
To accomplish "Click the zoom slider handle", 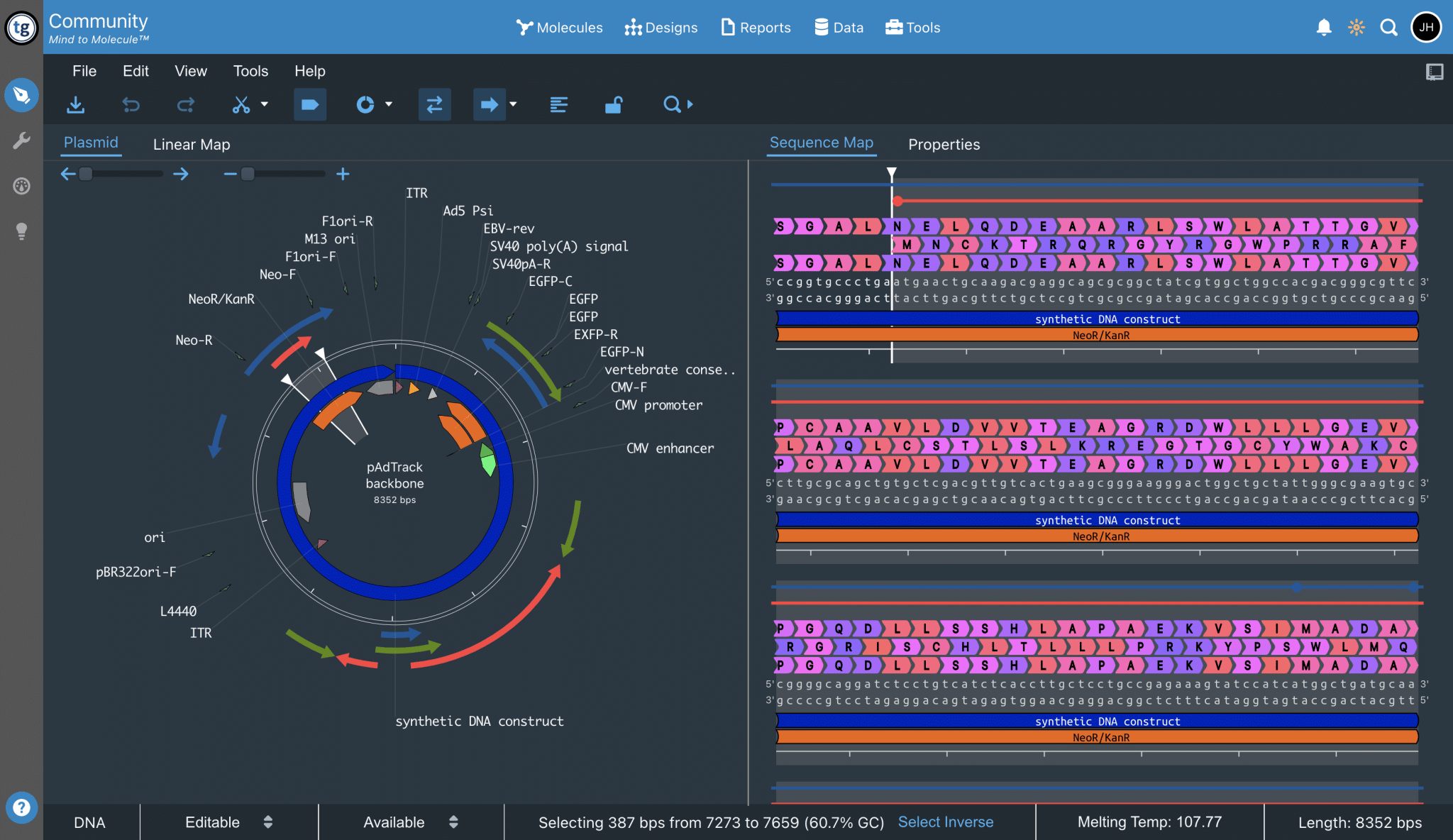I will [248, 174].
